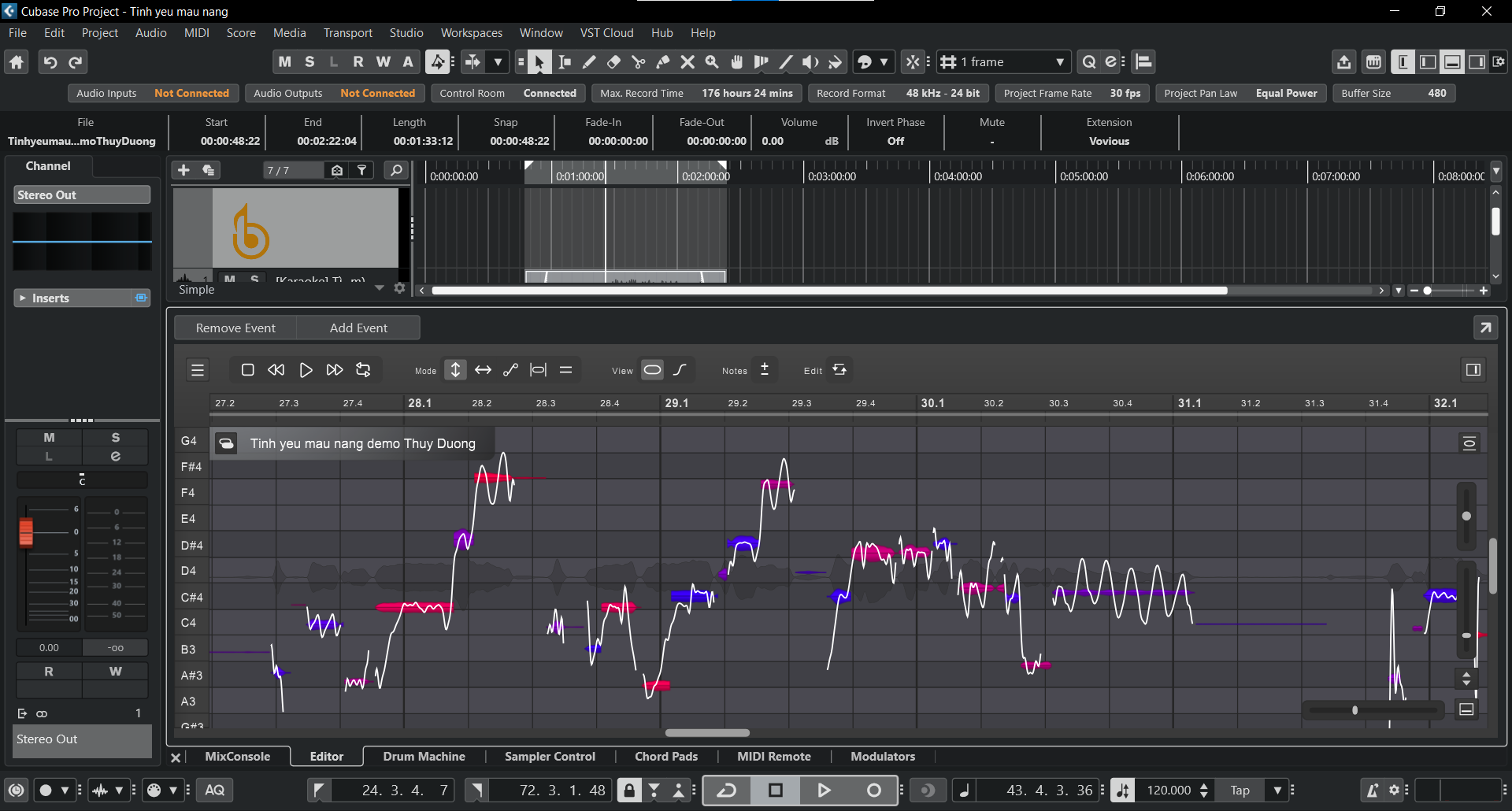Select horizontal time-shift mode in the editor
This screenshot has width=1512, height=811.
point(483,370)
